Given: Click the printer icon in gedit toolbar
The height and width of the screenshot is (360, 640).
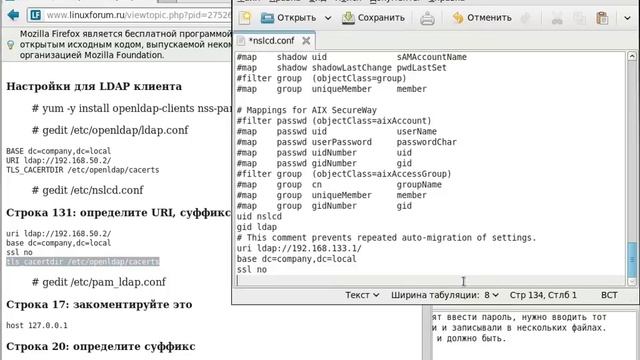Looking at the screenshot, I should pyautogui.click(x=427, y=18).
